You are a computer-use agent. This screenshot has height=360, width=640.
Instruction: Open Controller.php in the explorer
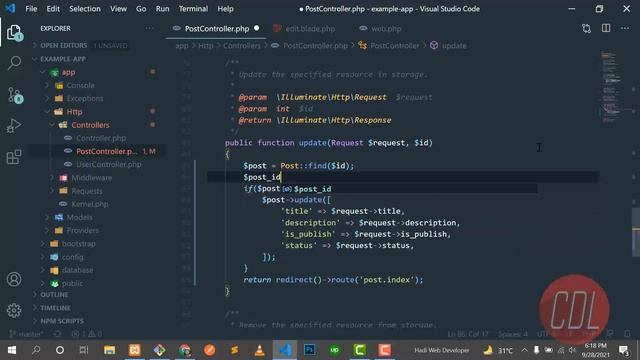click(101, 138)
